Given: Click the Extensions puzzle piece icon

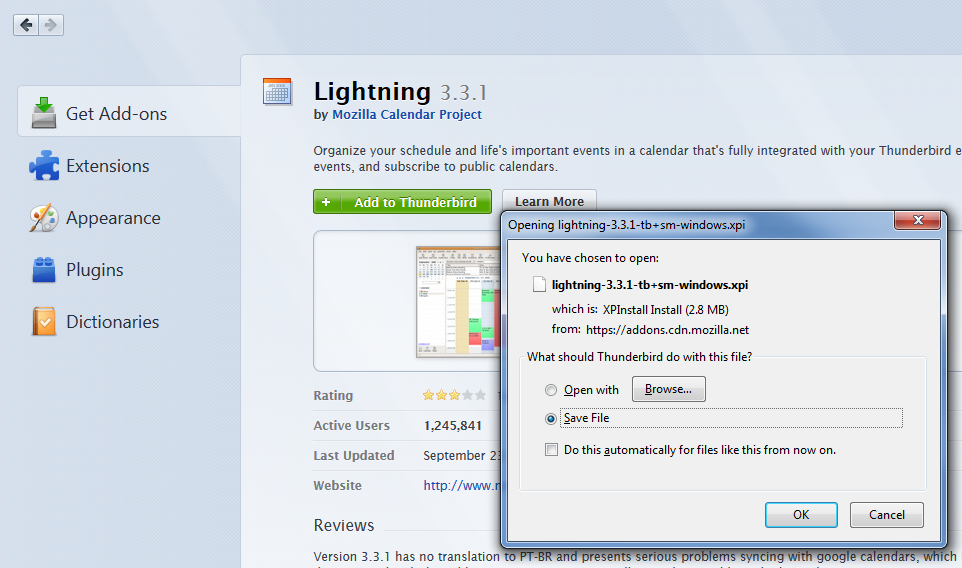Looking at the screenshot, I should [44, 165].
